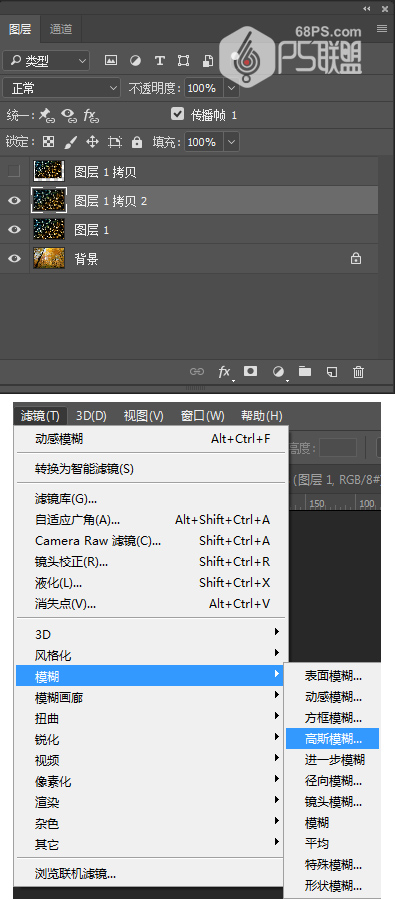Viewport: 395px width, 900px height.
Task: Click the smart object filter icon
Action: click(x=208, y=60)
